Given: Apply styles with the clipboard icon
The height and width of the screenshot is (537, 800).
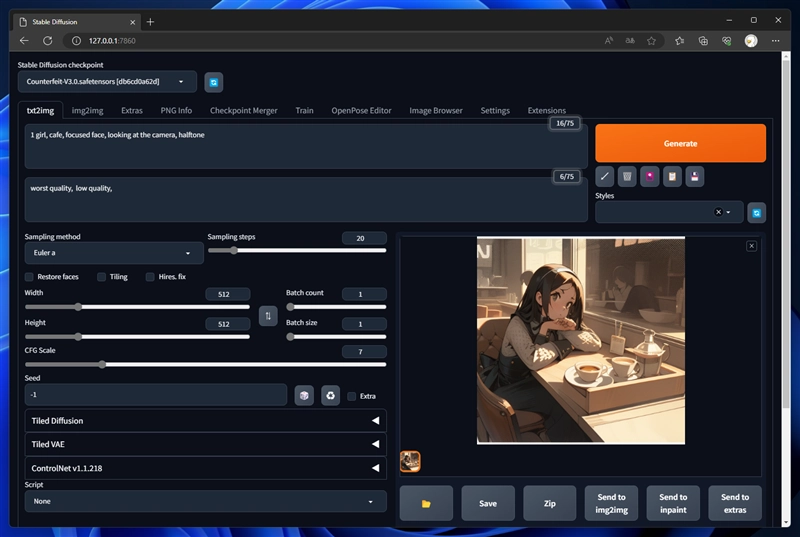Looking at the screenshot, I should (x=672, y=176).
